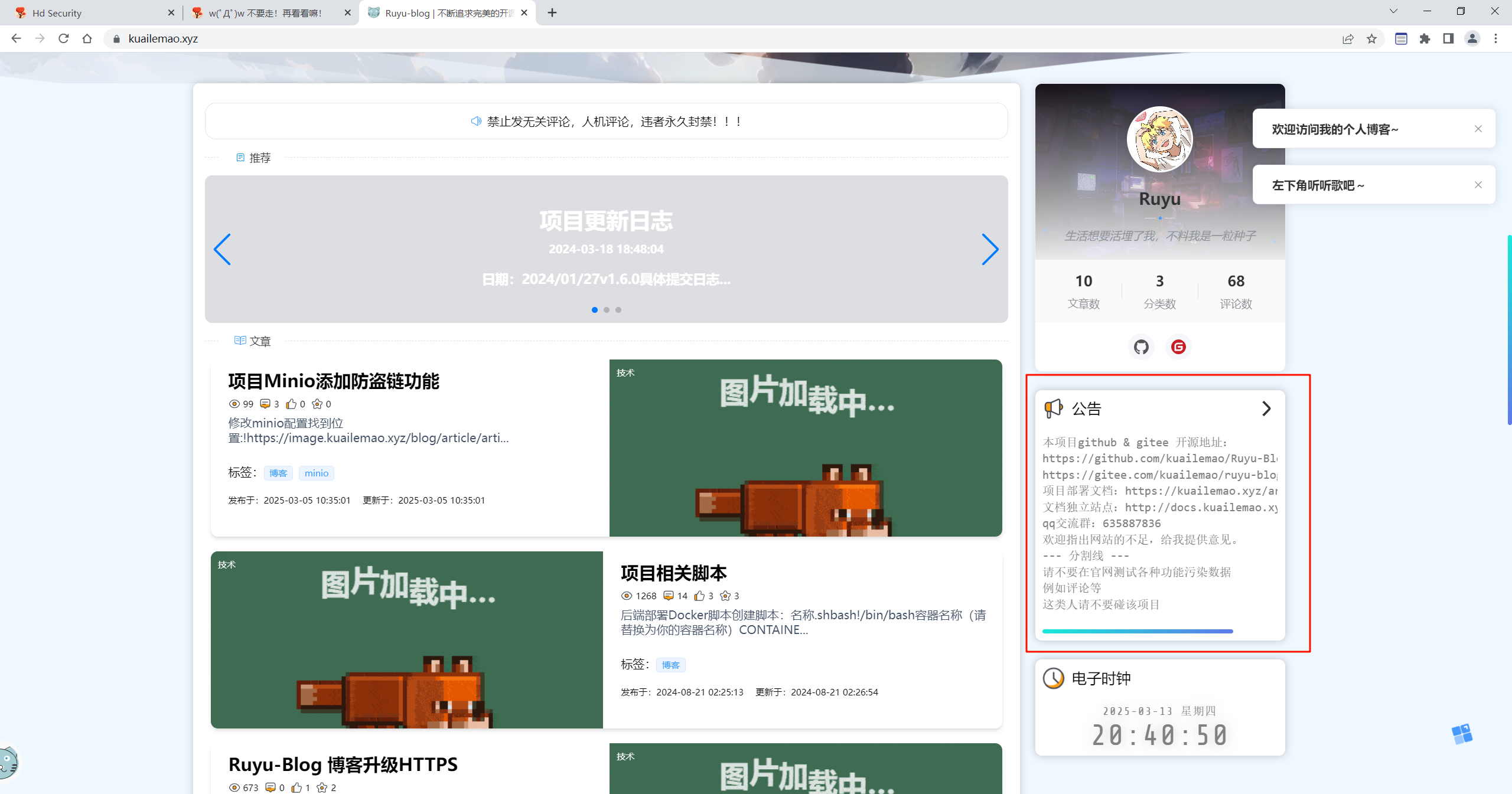Go forward one page in the browser
Image resolution: width=1512 pixels, height=794 pixels.
40,38
